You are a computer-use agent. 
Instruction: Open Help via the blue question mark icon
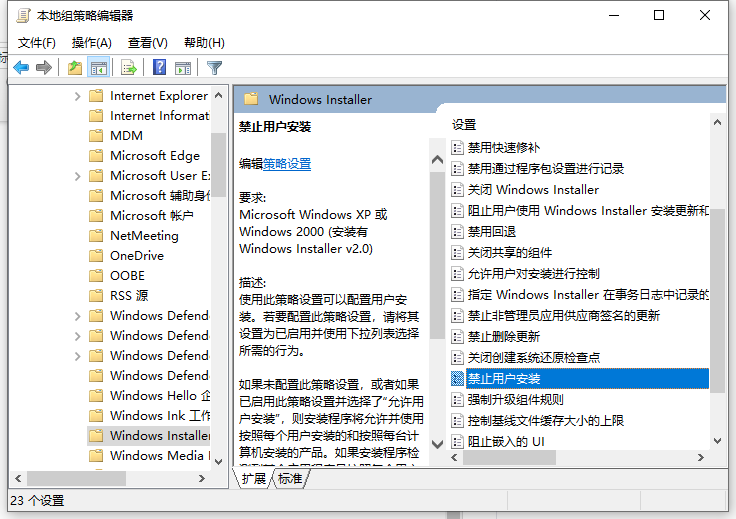click(159, 68)
